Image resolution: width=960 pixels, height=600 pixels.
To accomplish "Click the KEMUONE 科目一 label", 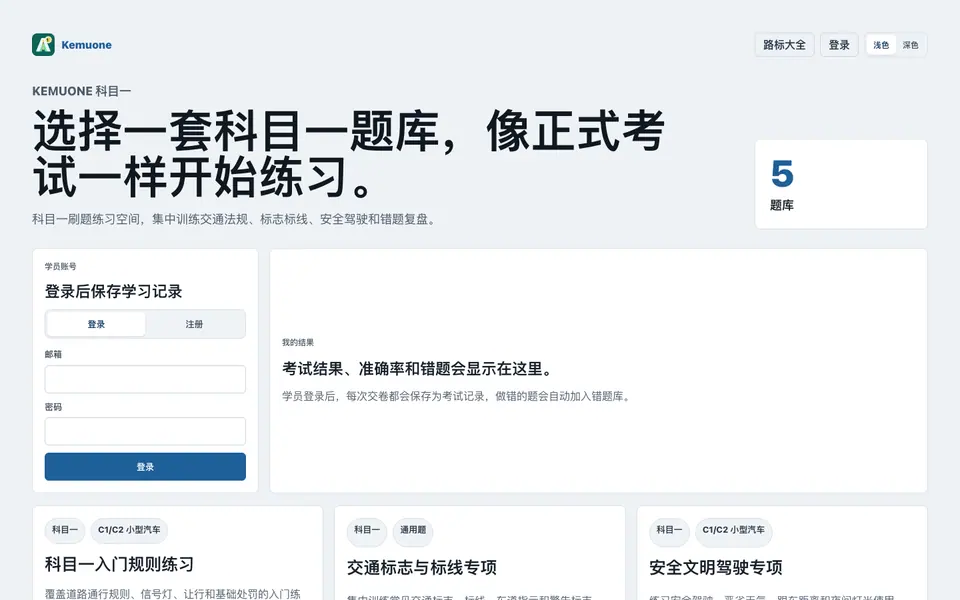I will coord(81,91).
